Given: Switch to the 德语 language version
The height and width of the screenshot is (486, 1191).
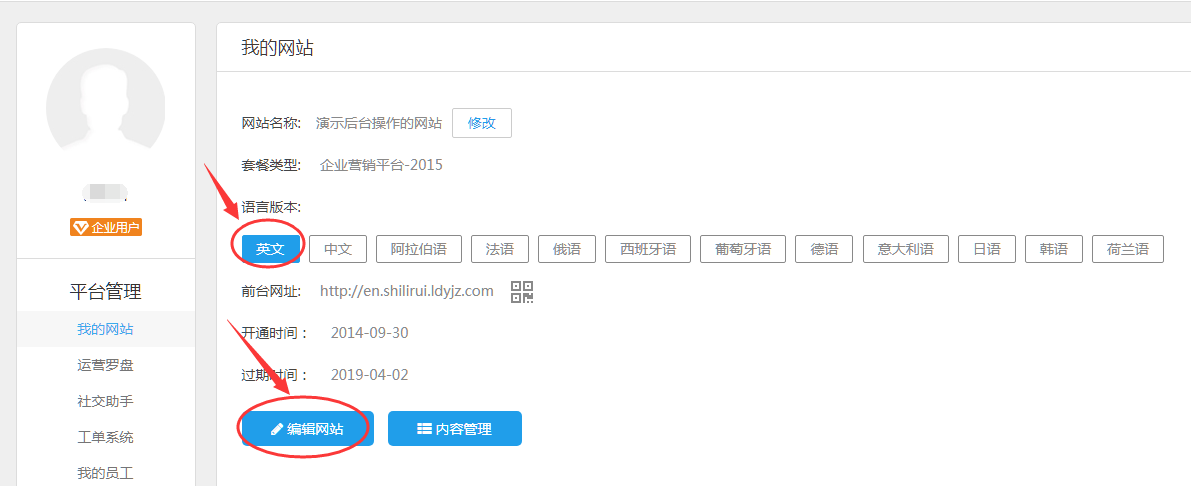Looking at the screenshot, I should [x=824, y=249].
